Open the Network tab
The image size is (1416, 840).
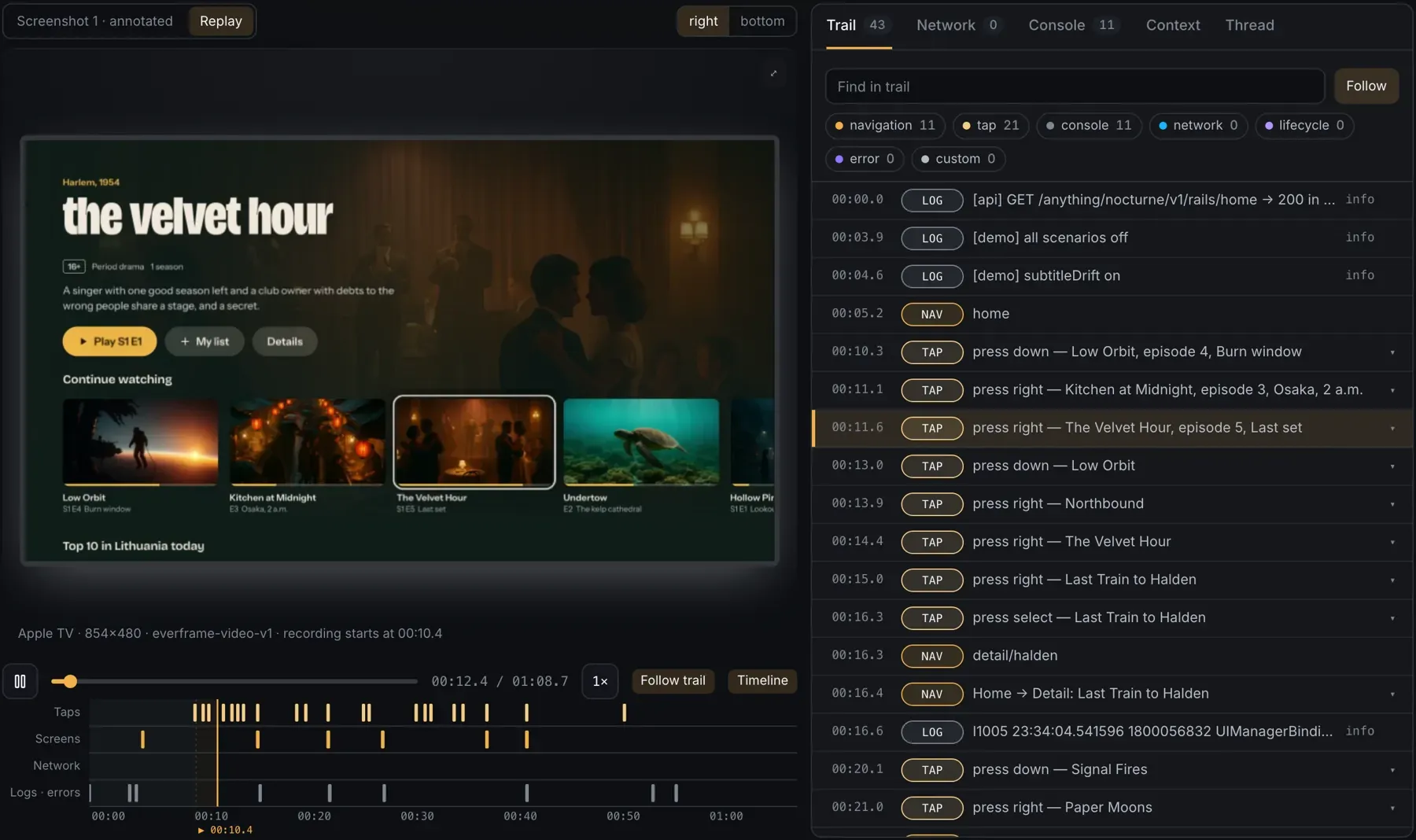957,25
